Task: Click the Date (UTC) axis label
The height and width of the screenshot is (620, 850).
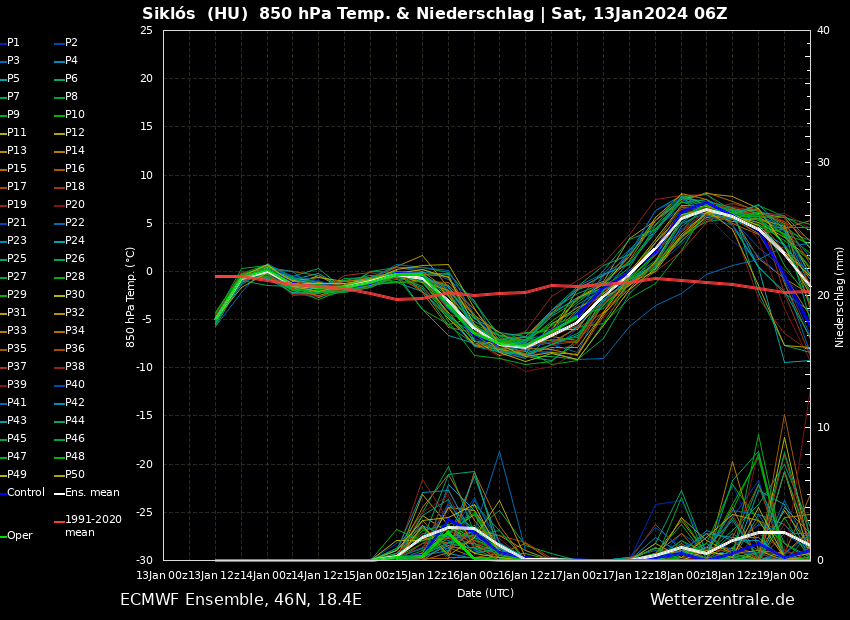Action: 485,593
